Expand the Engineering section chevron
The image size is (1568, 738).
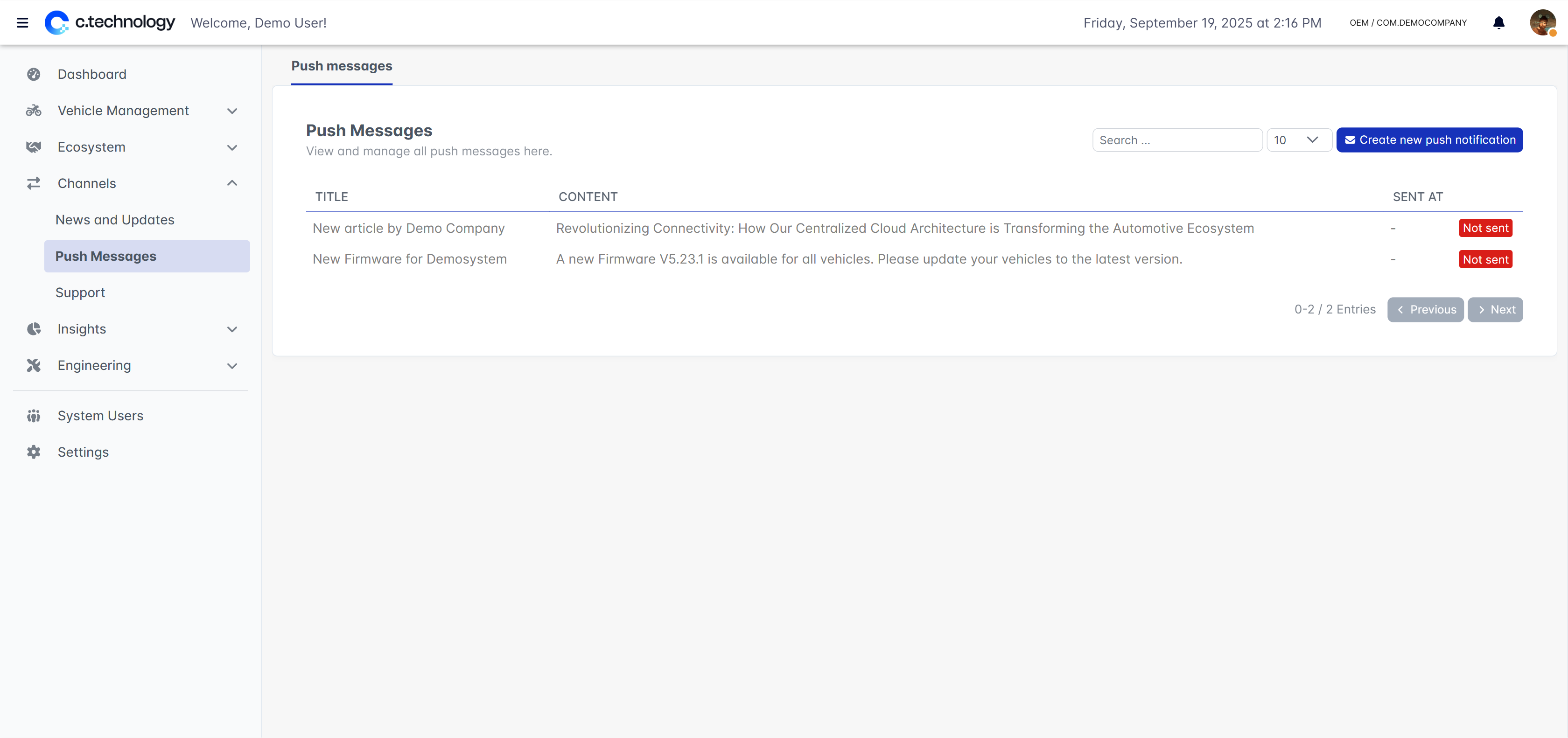point(232,366)
